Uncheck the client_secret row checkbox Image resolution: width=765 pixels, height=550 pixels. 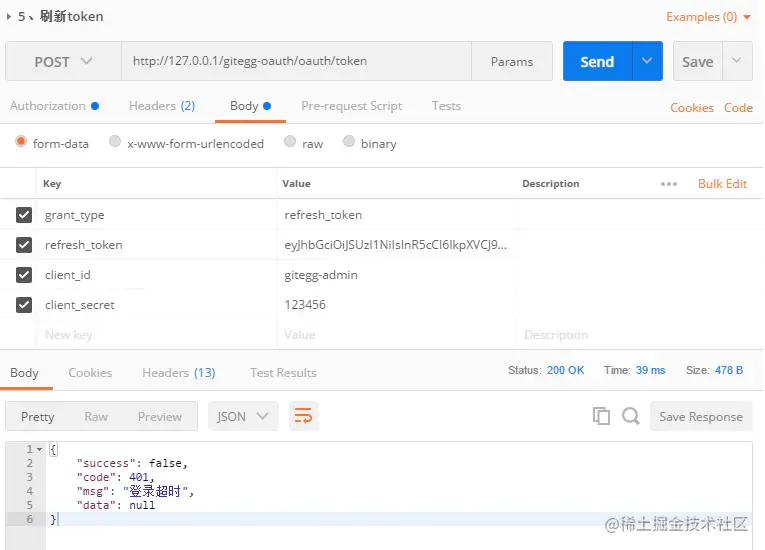point(24,305)
